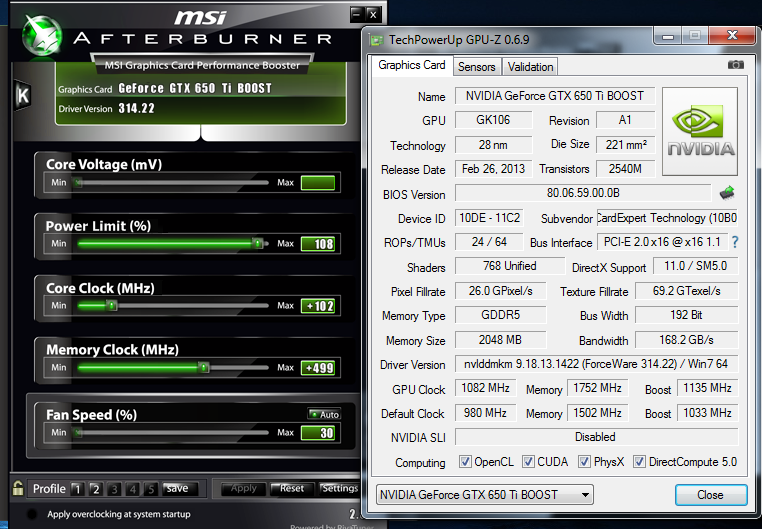Select Afterburner profile 2
762x529 pixels.
[96, 489]
